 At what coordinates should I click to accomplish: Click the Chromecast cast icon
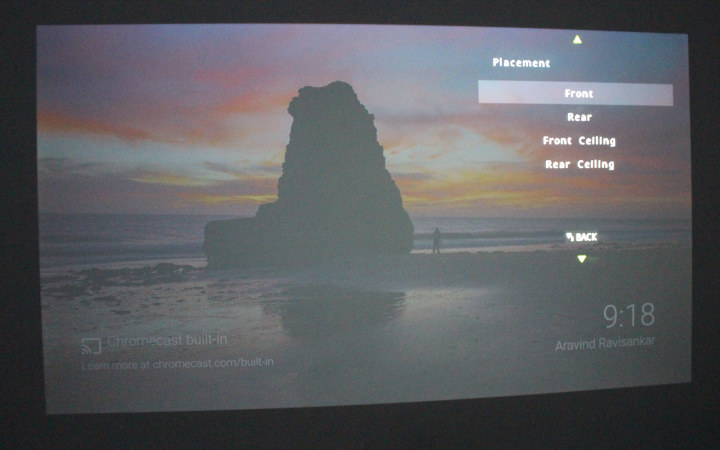pos(91,346)
